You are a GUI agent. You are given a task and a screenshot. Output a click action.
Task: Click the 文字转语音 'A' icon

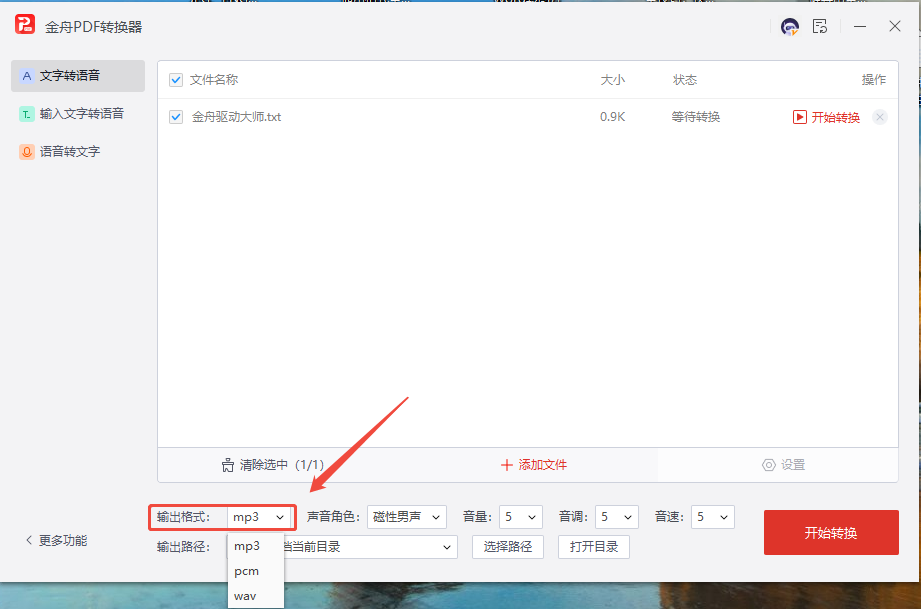point(26,76)
